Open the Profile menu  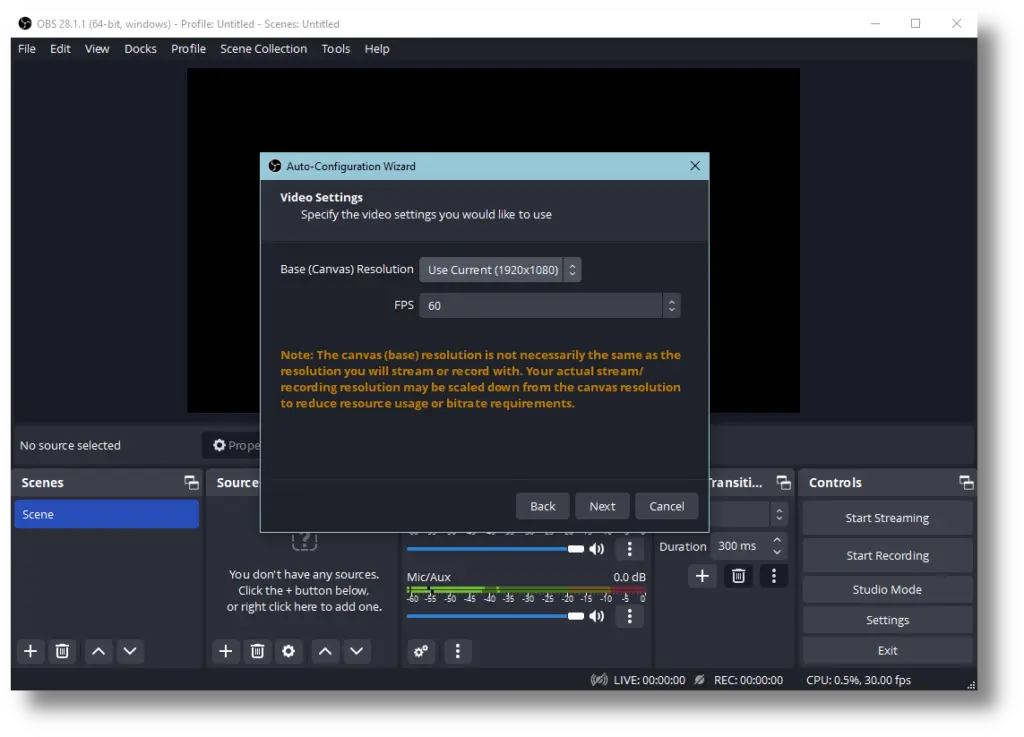point(188,49)
